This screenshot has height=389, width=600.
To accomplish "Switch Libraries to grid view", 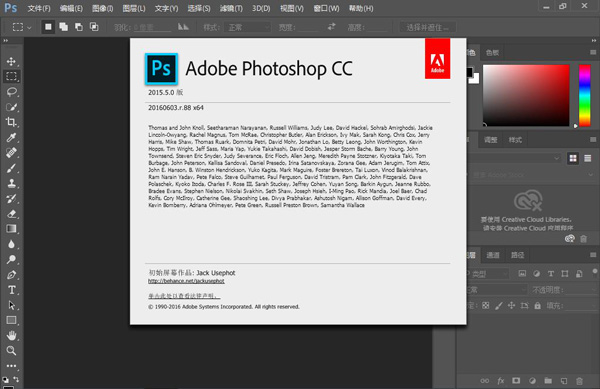I will pyautogui.click(x=573, y=158).
